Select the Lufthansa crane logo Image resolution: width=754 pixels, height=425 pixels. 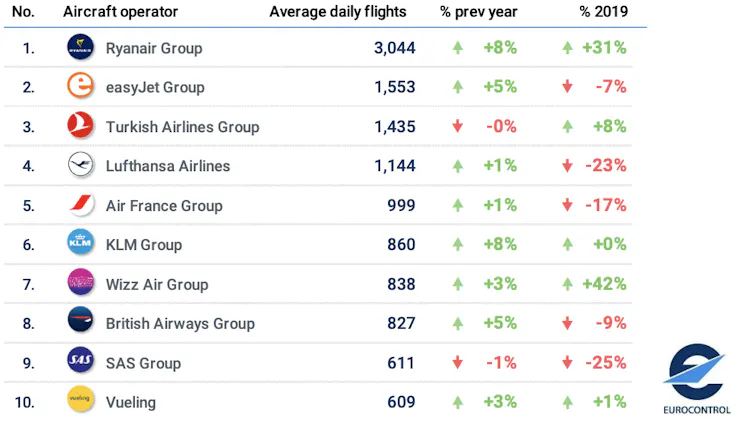click(x=80, y=164)
